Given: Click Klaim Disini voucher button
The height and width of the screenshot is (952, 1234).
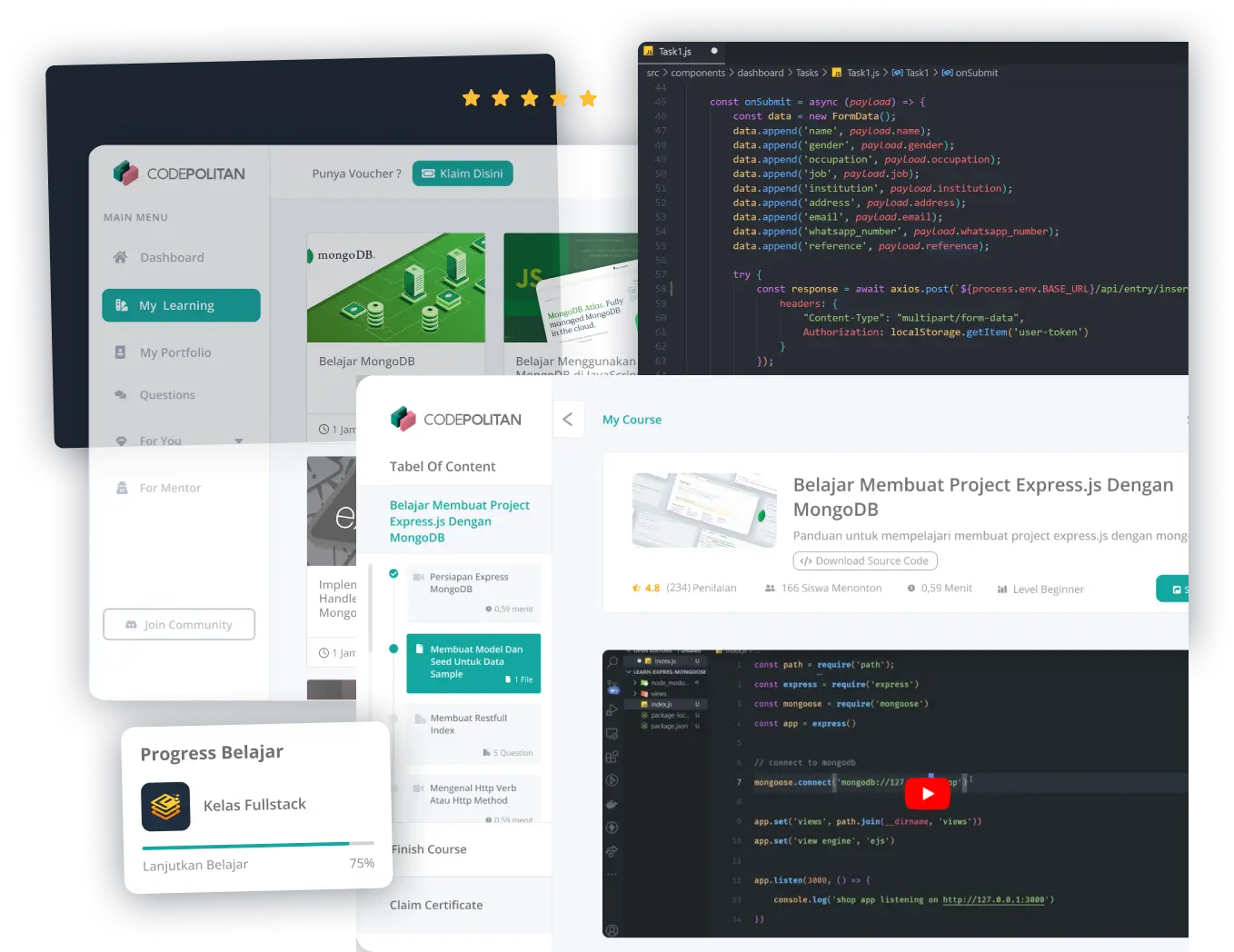Looking at the screenshot, I should coord(463,174).
